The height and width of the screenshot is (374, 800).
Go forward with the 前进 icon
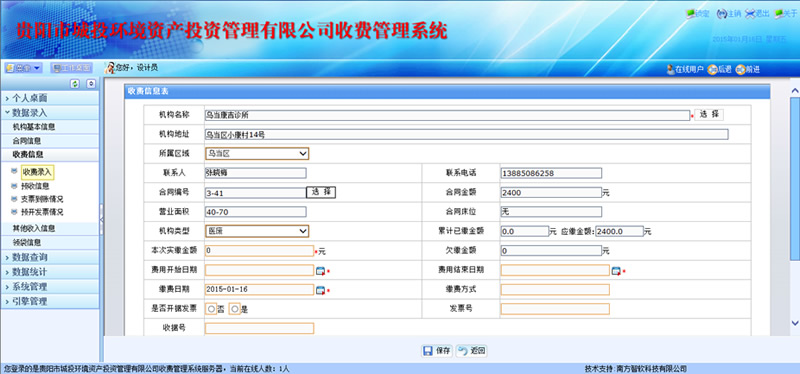coord(740,69)
